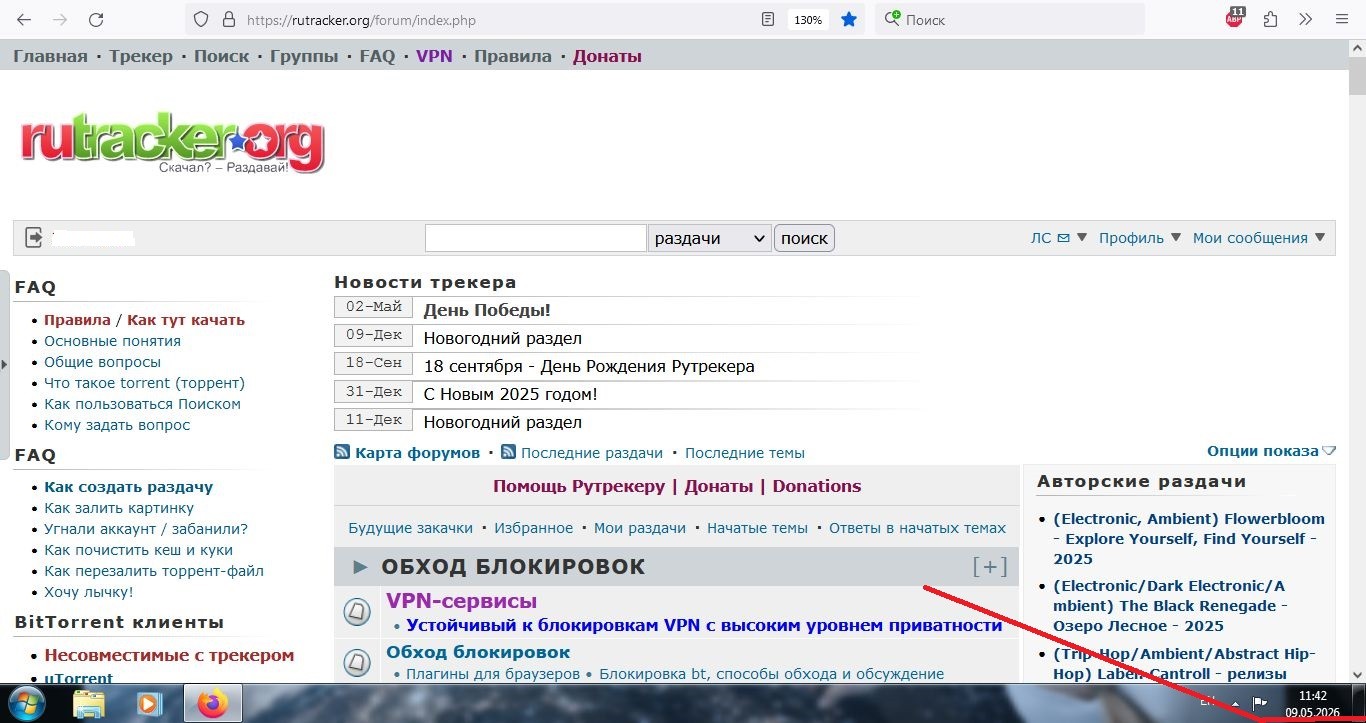Image resolution: width=1366 pixels, height=723 pixels.
Task: Click the padlock site security icon
Action: 228,19
